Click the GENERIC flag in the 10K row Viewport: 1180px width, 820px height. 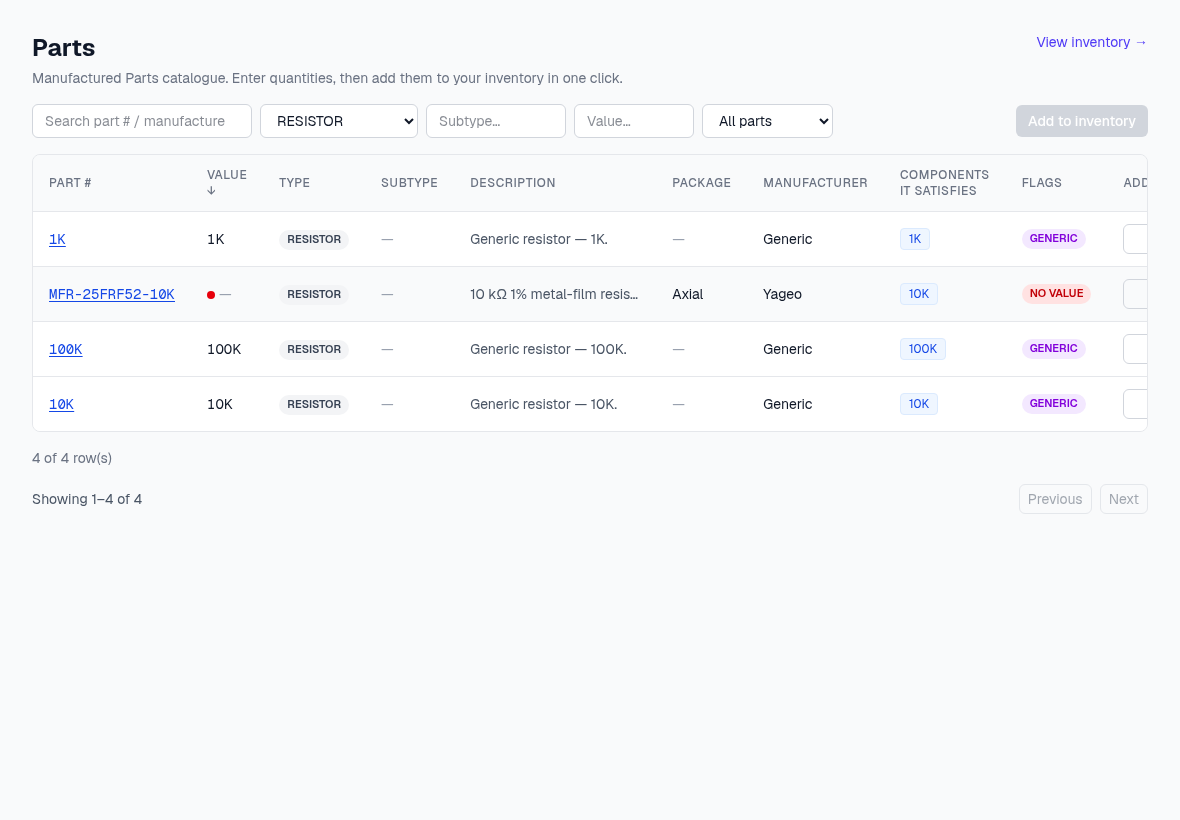(1053, 403)
